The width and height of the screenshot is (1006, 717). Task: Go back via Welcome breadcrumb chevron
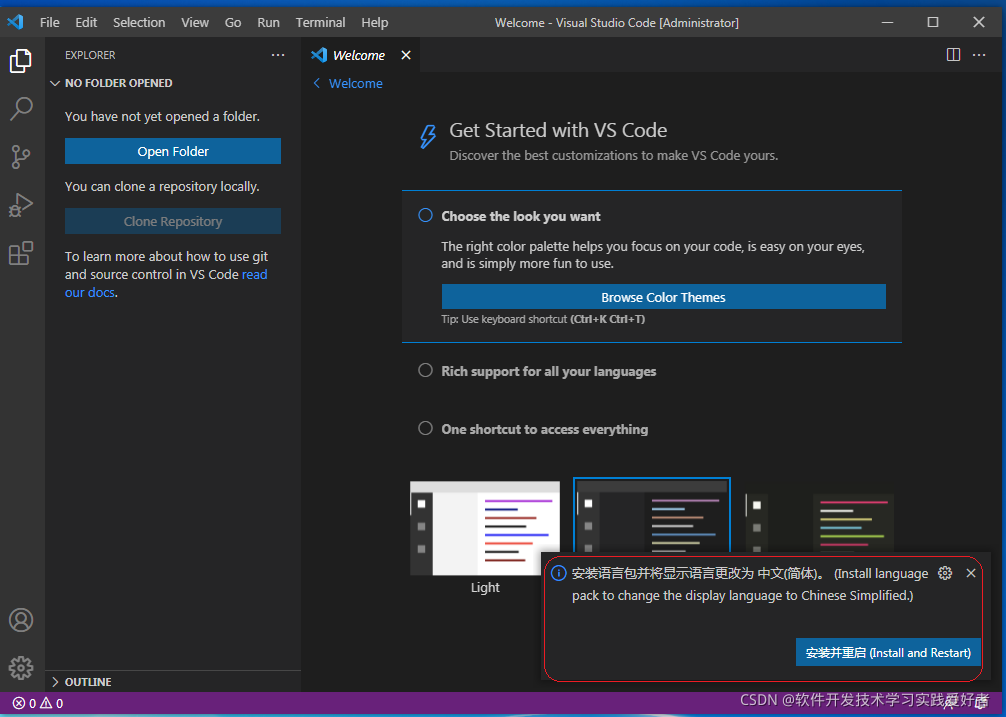(x=316, y=83)
